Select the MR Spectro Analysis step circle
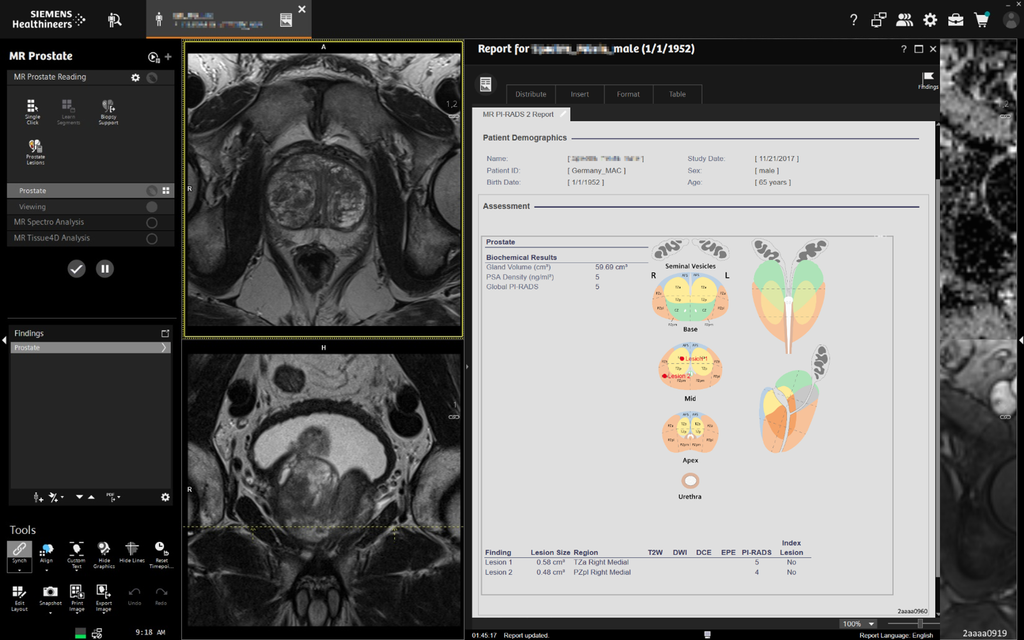 152,222
